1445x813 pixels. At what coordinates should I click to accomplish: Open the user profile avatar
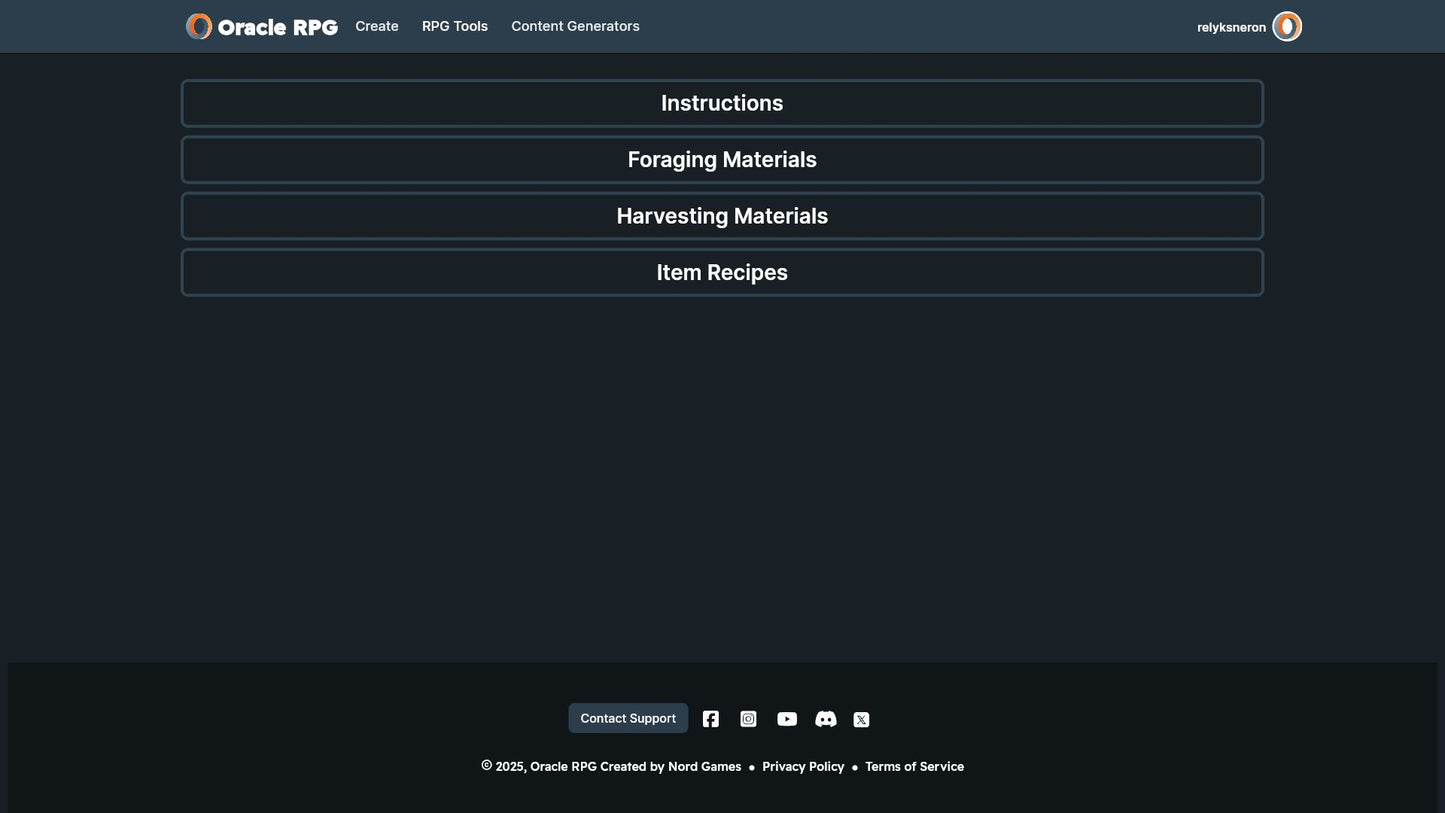[x=1287, y=27]
